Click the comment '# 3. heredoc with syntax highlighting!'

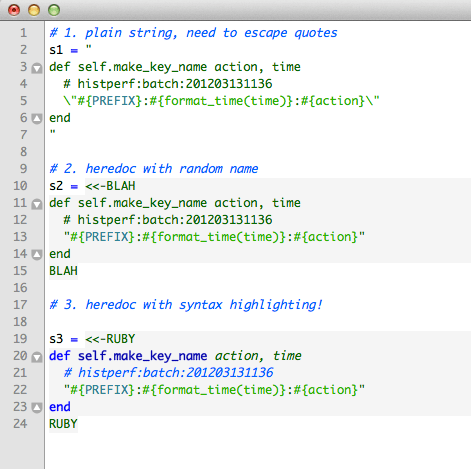[186, 305]
